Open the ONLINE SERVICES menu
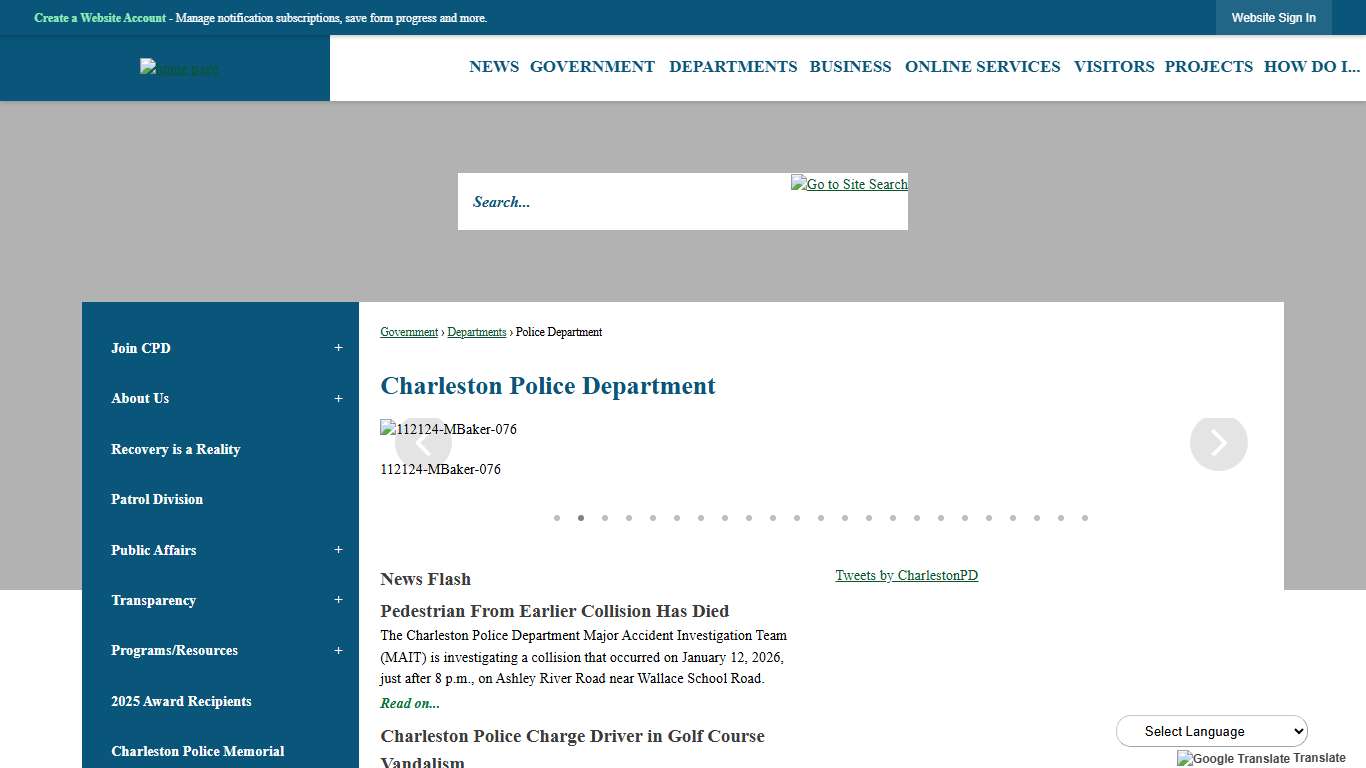The width and height of the screenshot is (1366, 768). click(982, 66)
